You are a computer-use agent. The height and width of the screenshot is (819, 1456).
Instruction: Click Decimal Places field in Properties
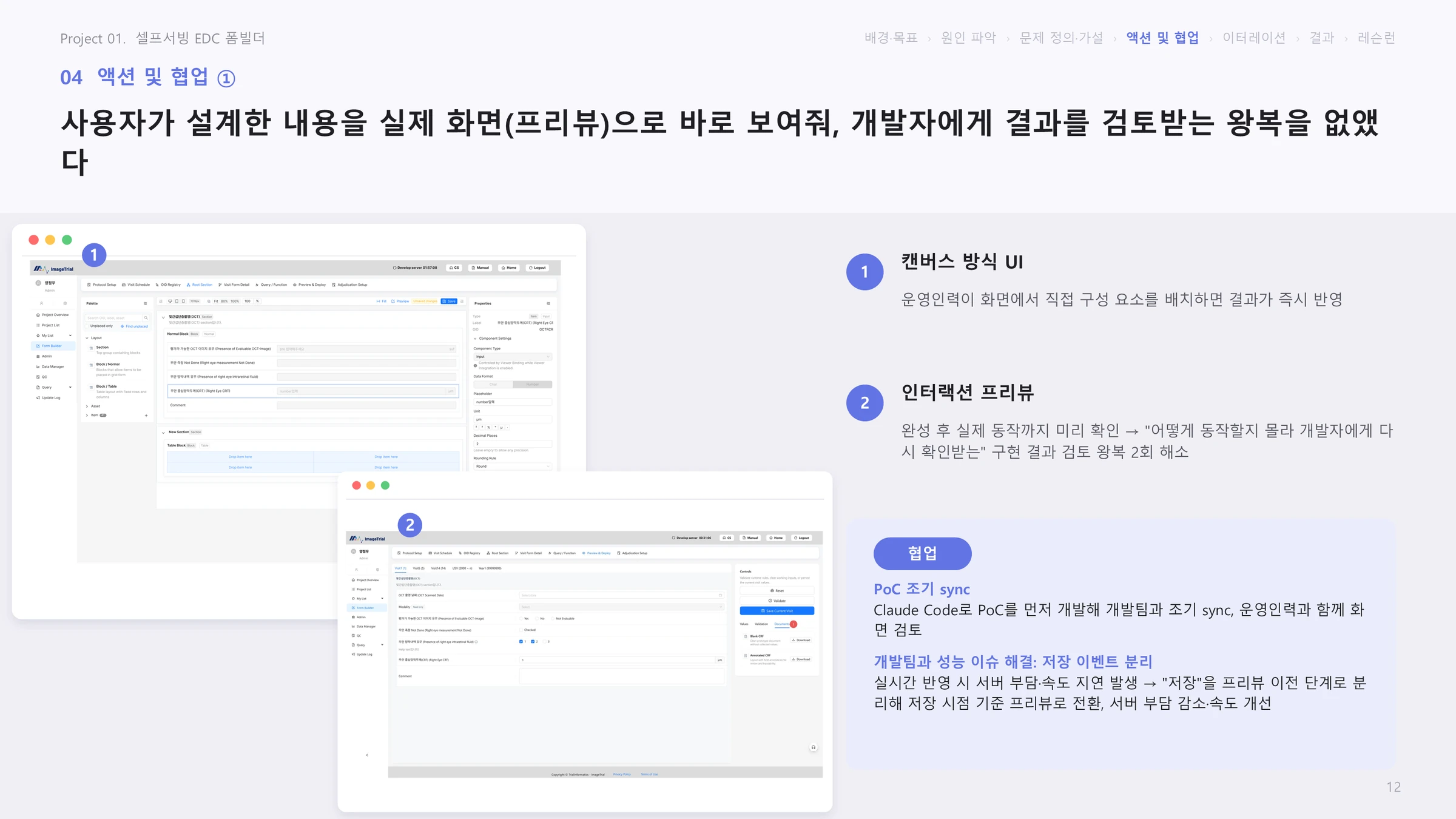point(513,444)
